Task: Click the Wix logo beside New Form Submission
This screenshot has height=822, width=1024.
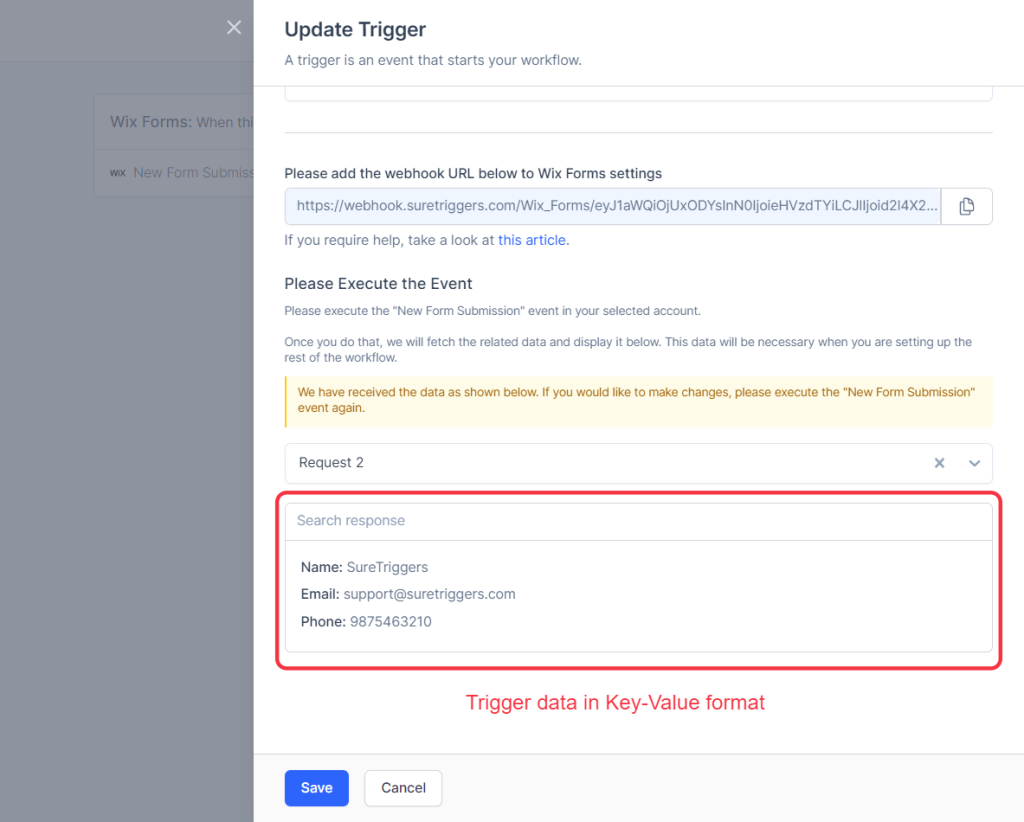Action: click(x=118, y=173)
